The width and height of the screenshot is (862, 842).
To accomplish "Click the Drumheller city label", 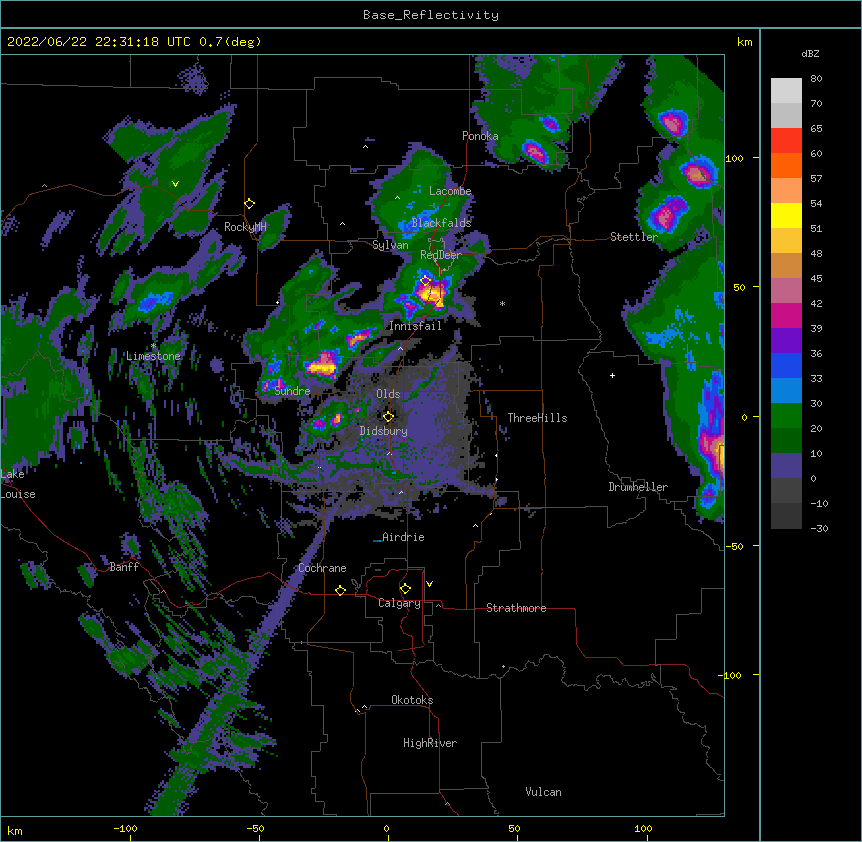I will tap(638, 487).
